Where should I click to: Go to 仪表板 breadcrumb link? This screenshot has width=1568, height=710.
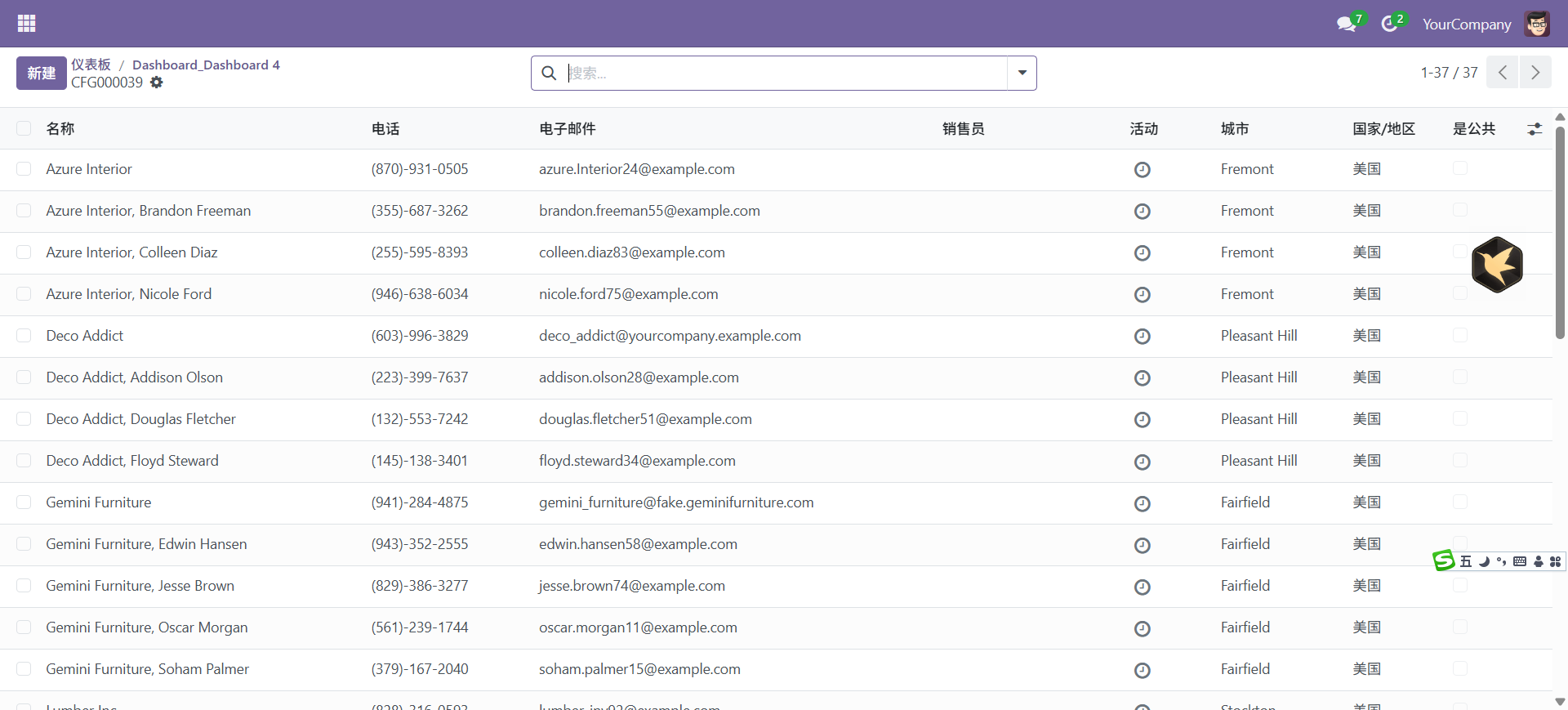(x=91, y=65)
